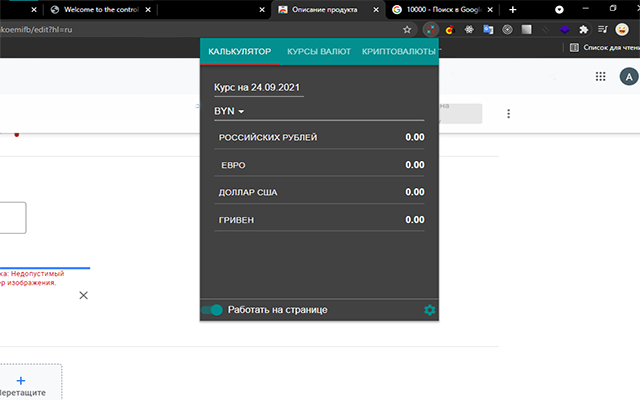Open the Extensions puzzle-piece menu
This screenshot has height=400, width=640.
584,29
